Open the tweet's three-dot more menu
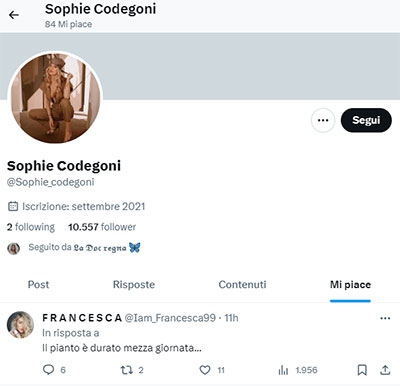400x386 pixels. click(385, 318)
